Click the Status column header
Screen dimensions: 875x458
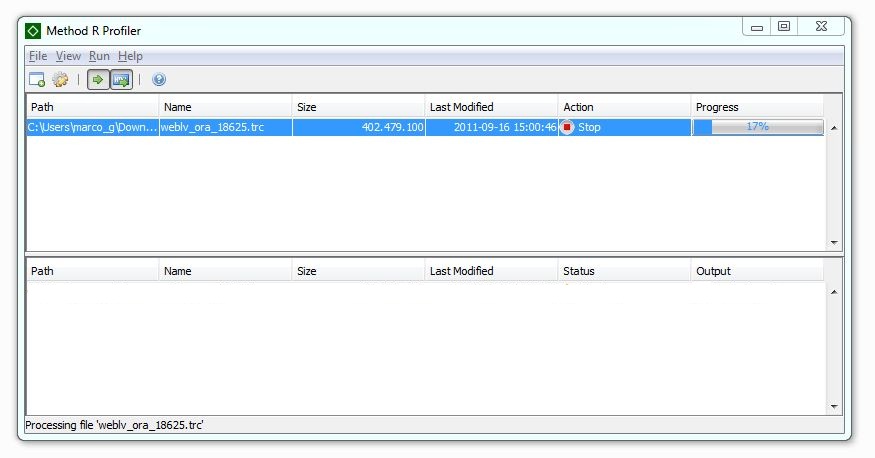click(x=624, y=271)
